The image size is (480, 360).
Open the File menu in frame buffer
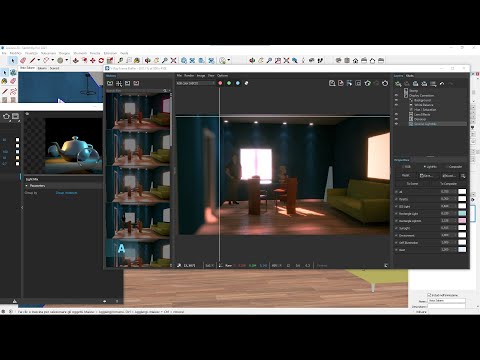pos(179,76)
